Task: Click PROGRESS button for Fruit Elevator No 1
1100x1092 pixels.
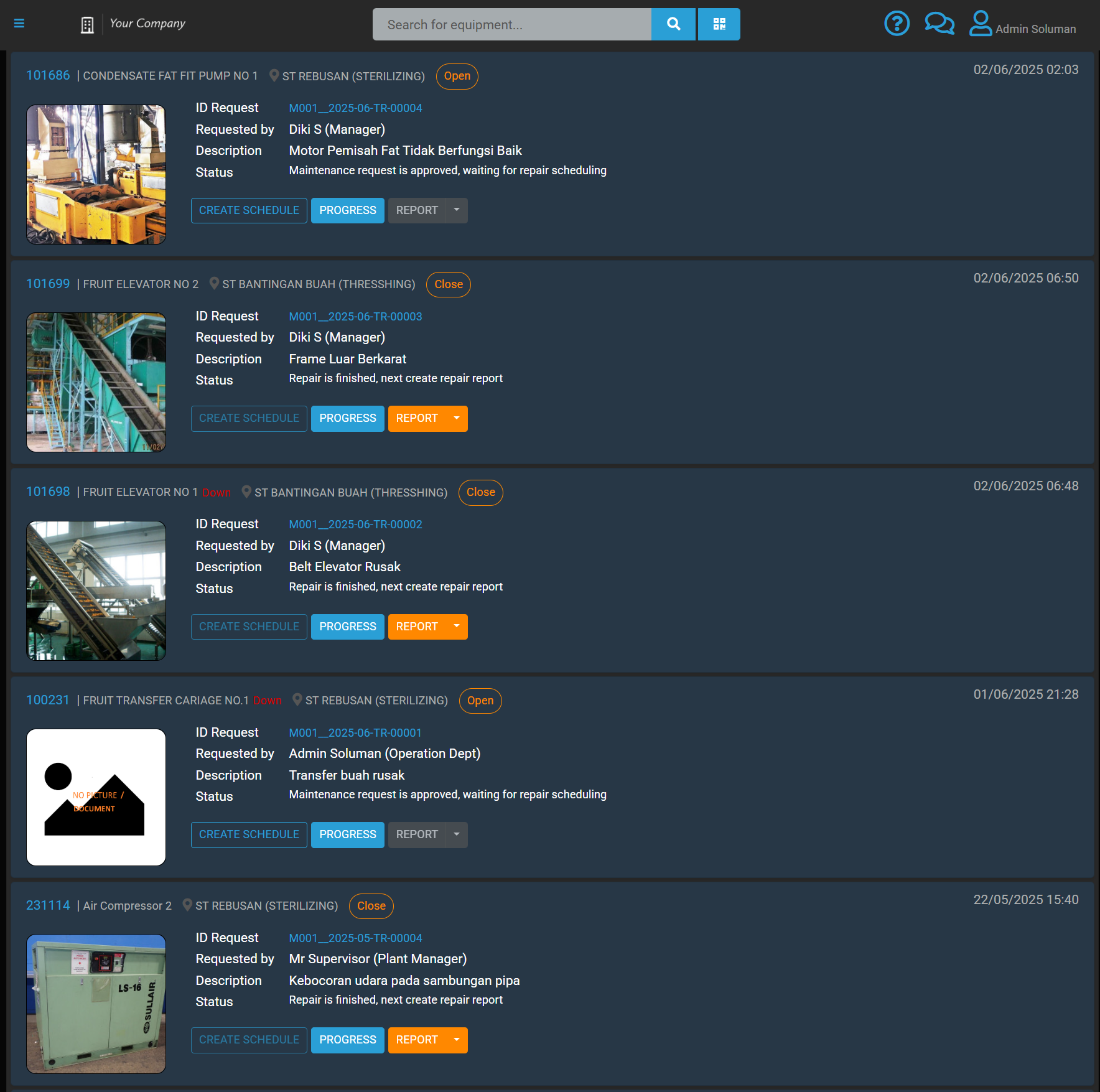Action: (x=347, y=627)
